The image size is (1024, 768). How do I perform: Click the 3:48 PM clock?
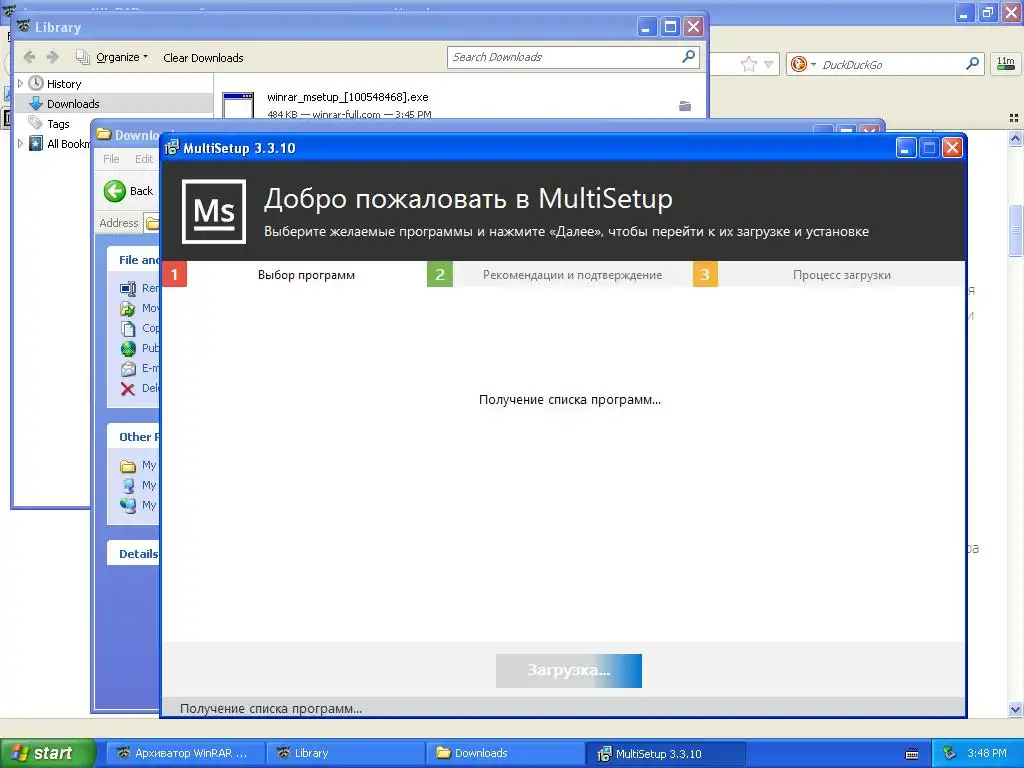(x=987, y=753)
